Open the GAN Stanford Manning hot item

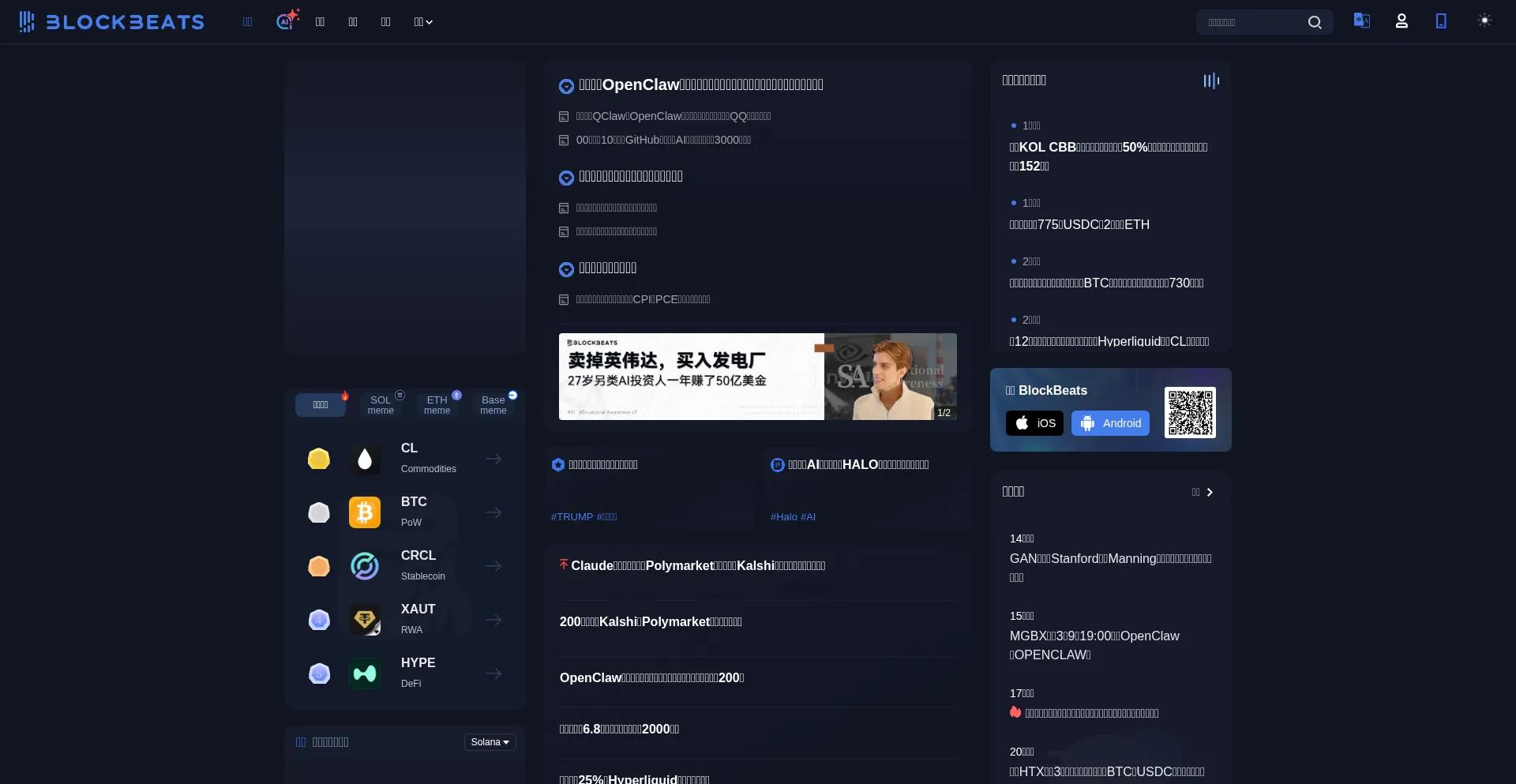pos(1111,568)
